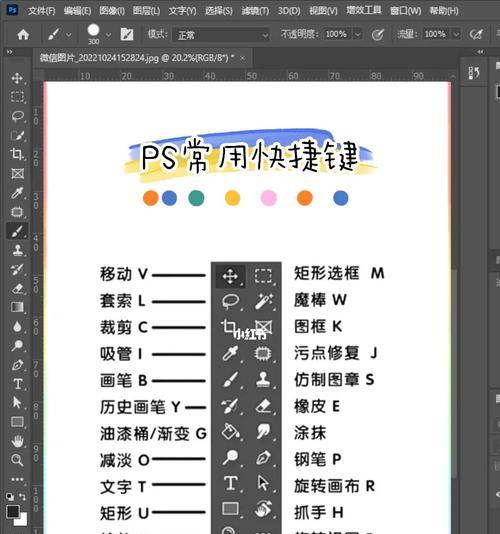Select the Type tool in left toolbar

click(x=17, y=384)
